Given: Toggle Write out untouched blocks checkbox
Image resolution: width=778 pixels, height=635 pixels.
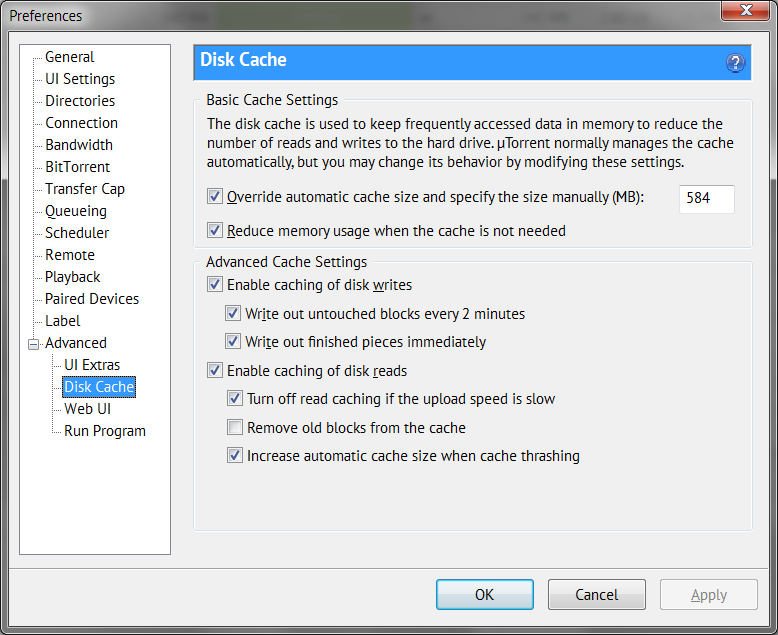Looking at the screenshot, I should [x=233, y=313].
